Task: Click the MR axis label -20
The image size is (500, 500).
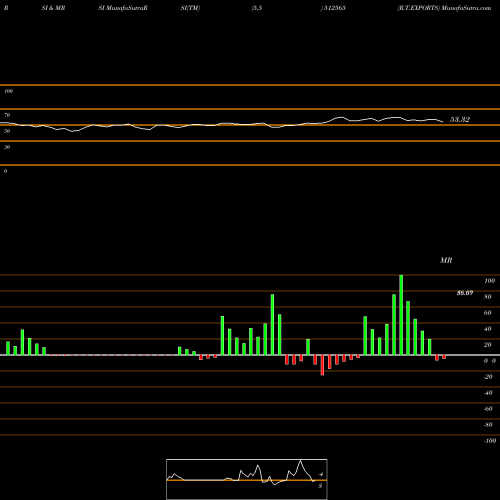Action: [x=488, y=377]
